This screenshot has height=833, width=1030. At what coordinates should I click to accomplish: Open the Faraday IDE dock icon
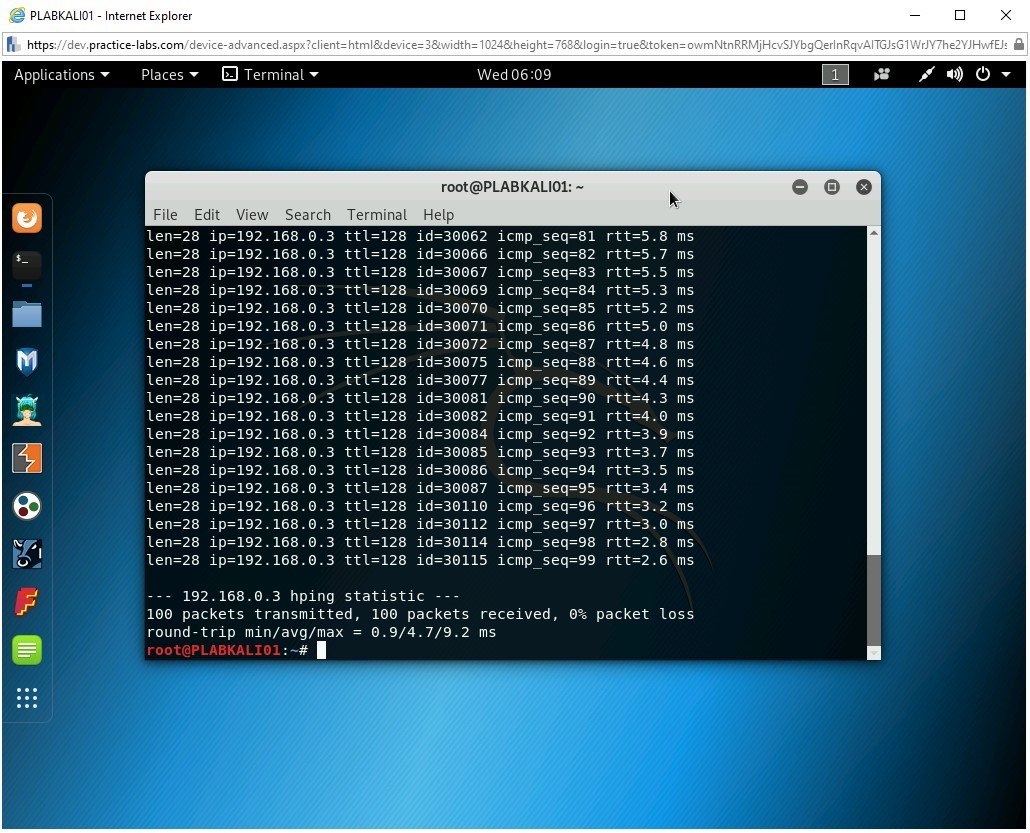(x=27, y=602)
